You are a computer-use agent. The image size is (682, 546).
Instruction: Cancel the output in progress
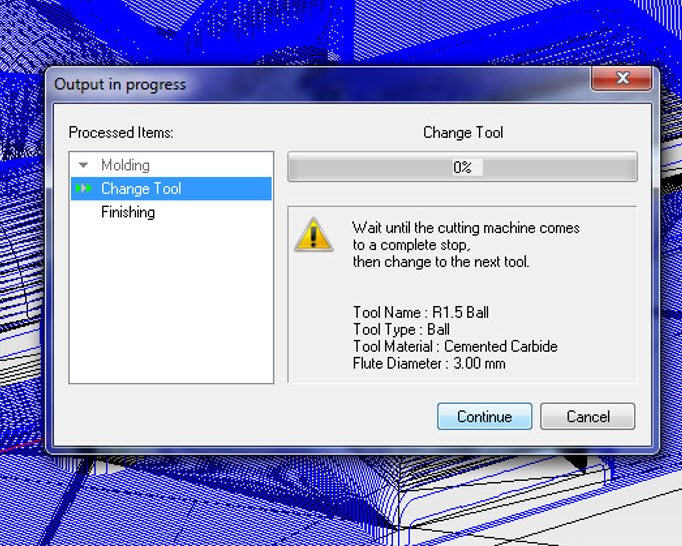(588, 416)
